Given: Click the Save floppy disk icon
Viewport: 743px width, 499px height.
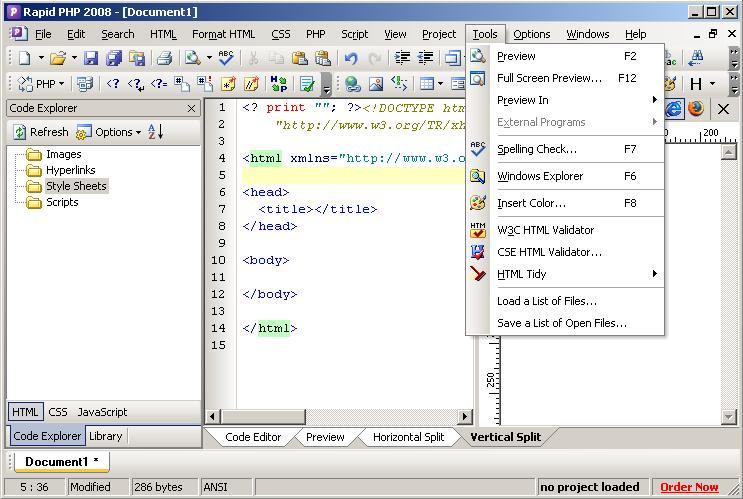Looking at the screenshot, I should click(x=91, y=58).
